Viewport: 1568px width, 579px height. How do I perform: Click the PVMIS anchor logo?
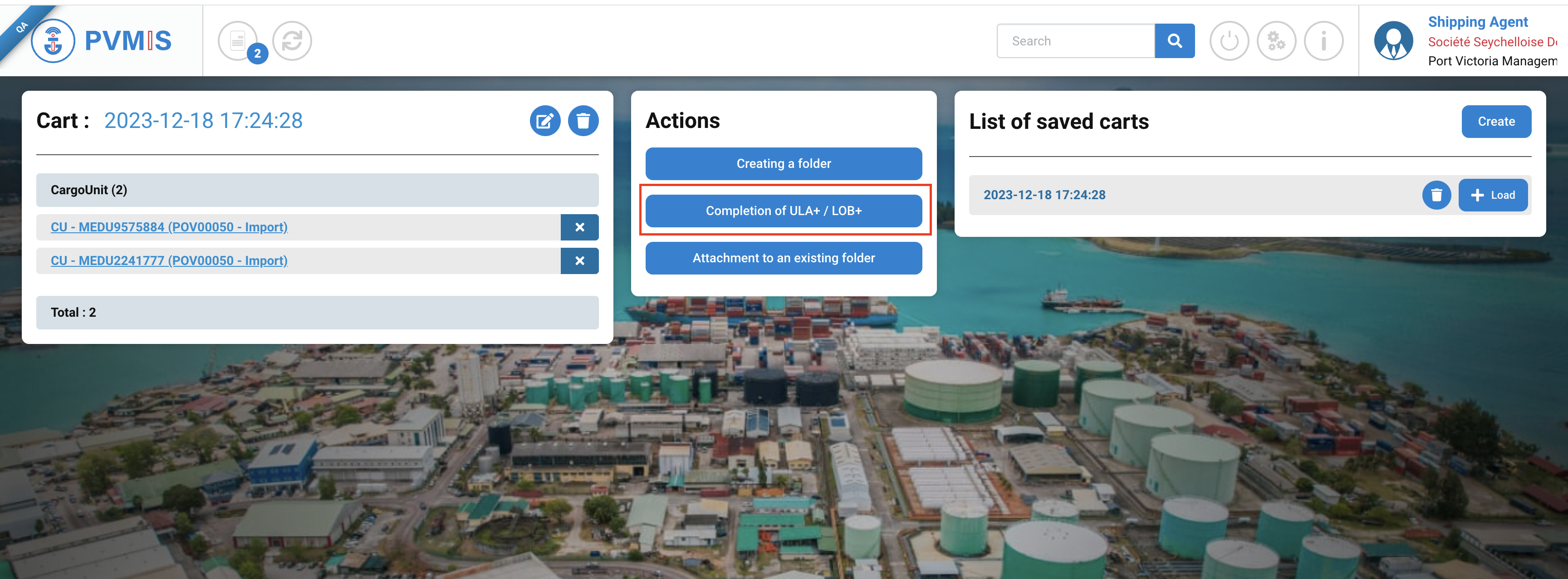[54, 41]
